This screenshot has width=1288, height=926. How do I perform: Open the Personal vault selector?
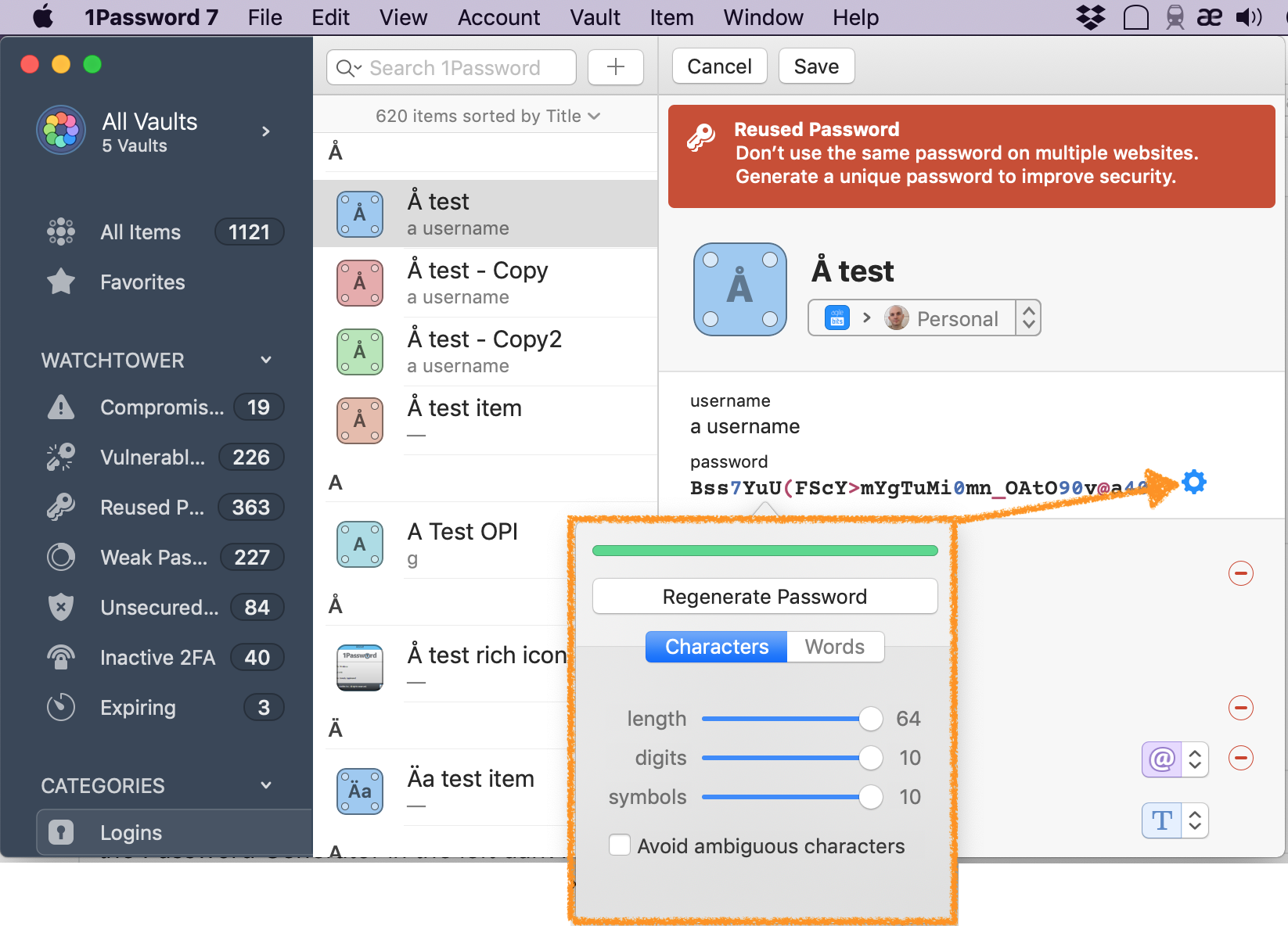[x=923, y=318]
